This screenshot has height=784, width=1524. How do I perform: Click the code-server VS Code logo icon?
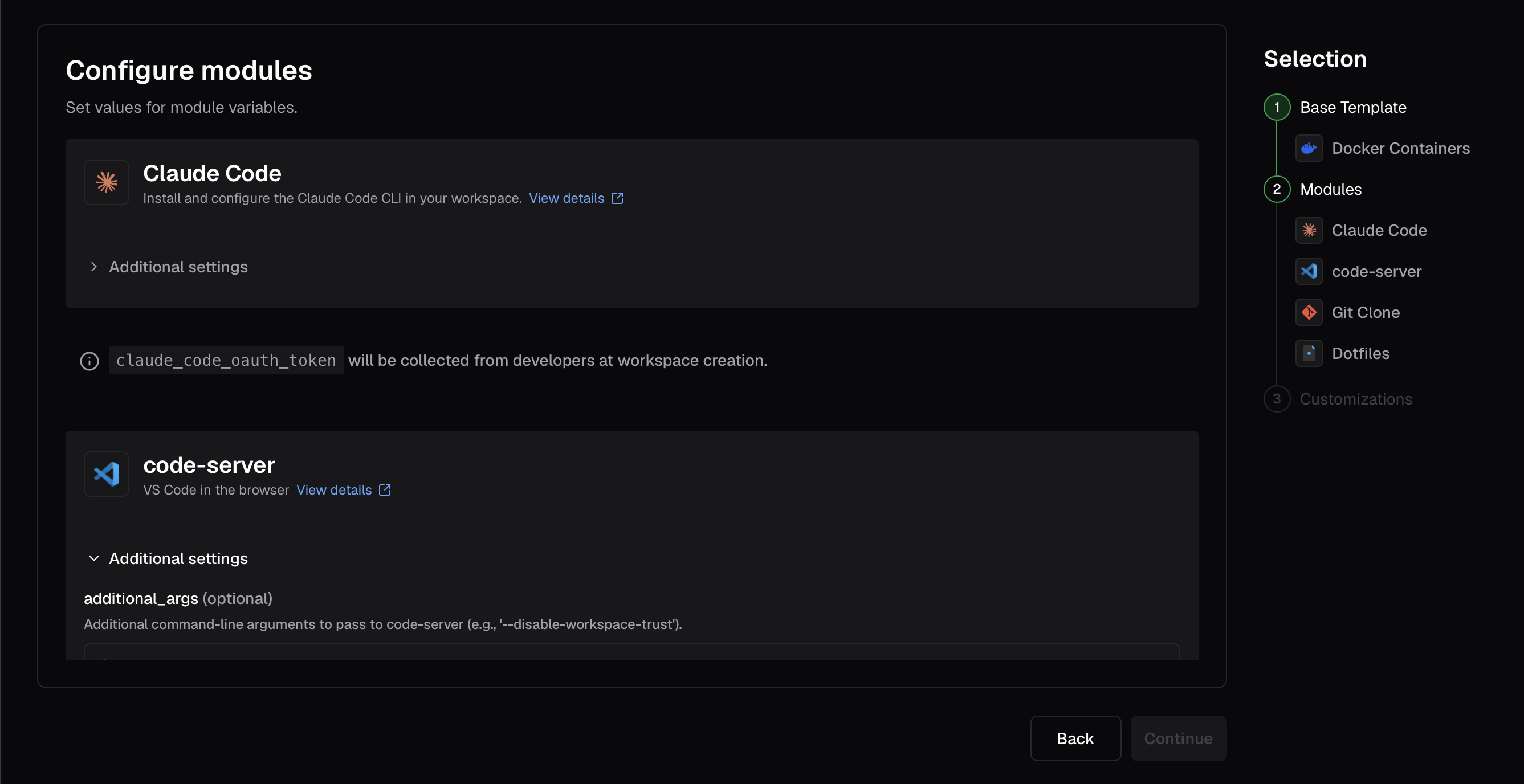(107, 473)
